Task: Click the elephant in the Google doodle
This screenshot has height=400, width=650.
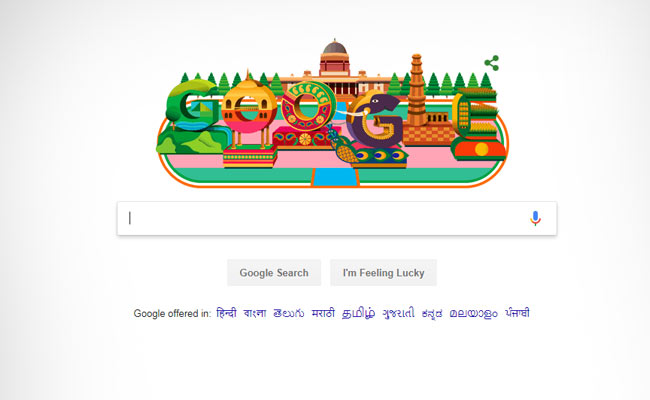Action: (x=374, y=120)
